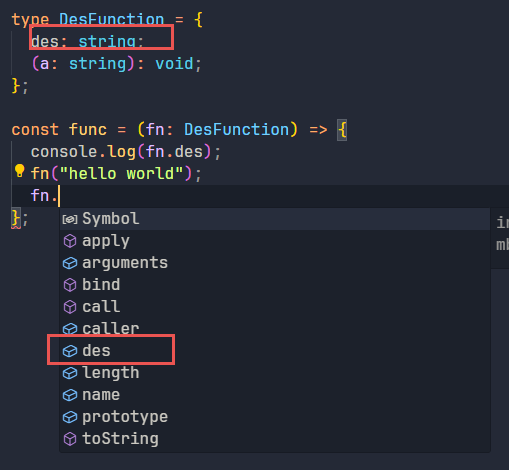Pick the length completion entry
Viewport: 509px width, 470px height.
(x=275, y=373)
